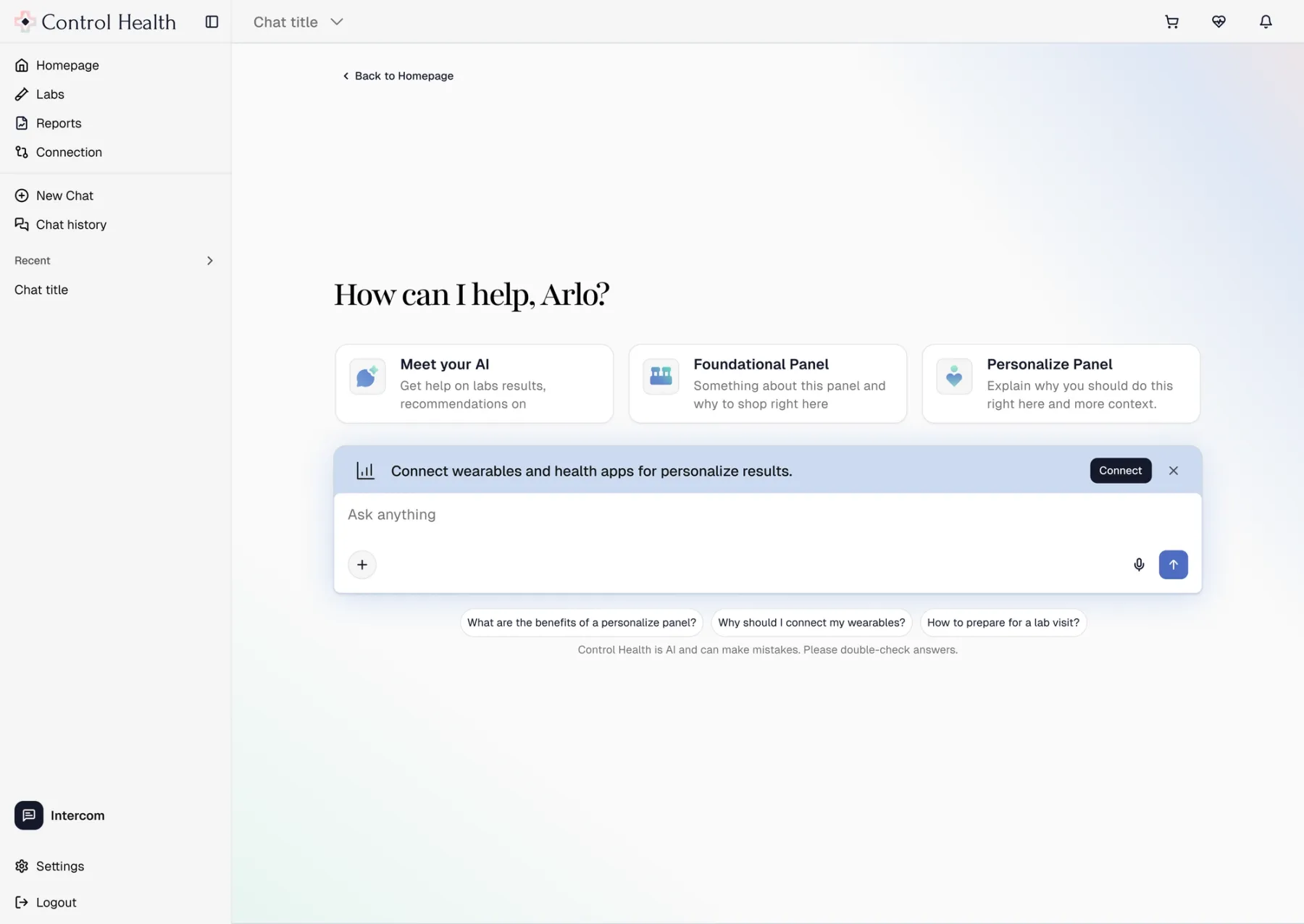Screen dimensions: 1304x924
Task: Open the recent chat named Chat title in sidebar
Action: [41, 290]
